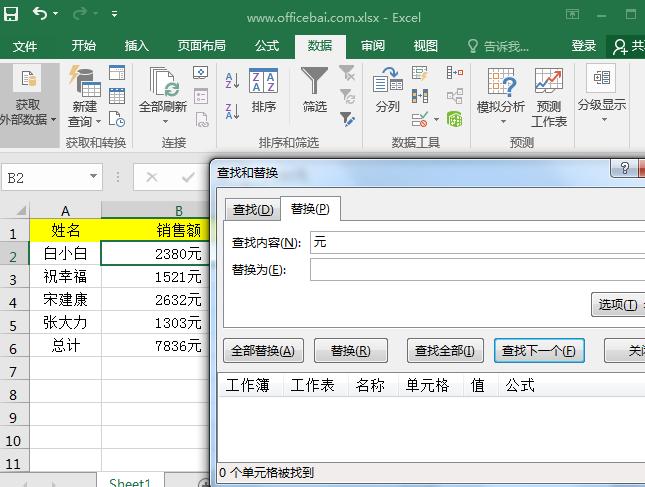Open the 视图 ribbon tab
The height and width of the screenshot is (487, 645).
click(x=426, y=46)
